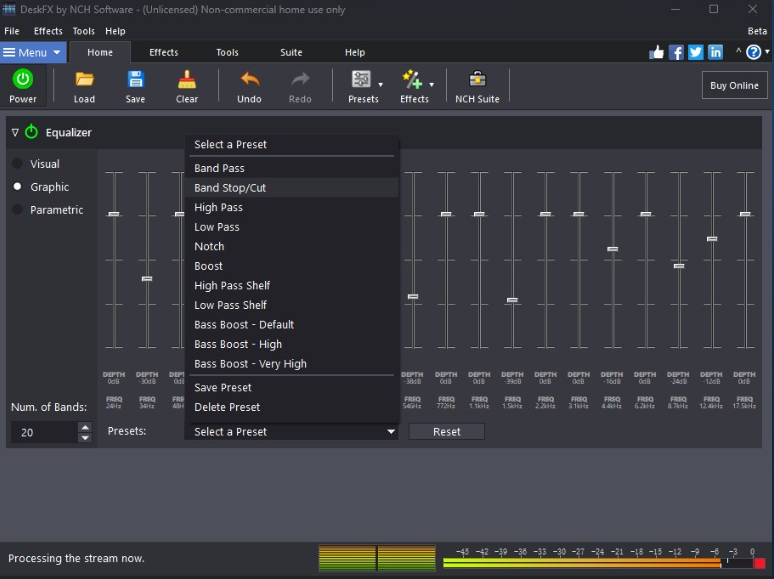
Task: Select the Visual equalizer mode
Action: 18,164
